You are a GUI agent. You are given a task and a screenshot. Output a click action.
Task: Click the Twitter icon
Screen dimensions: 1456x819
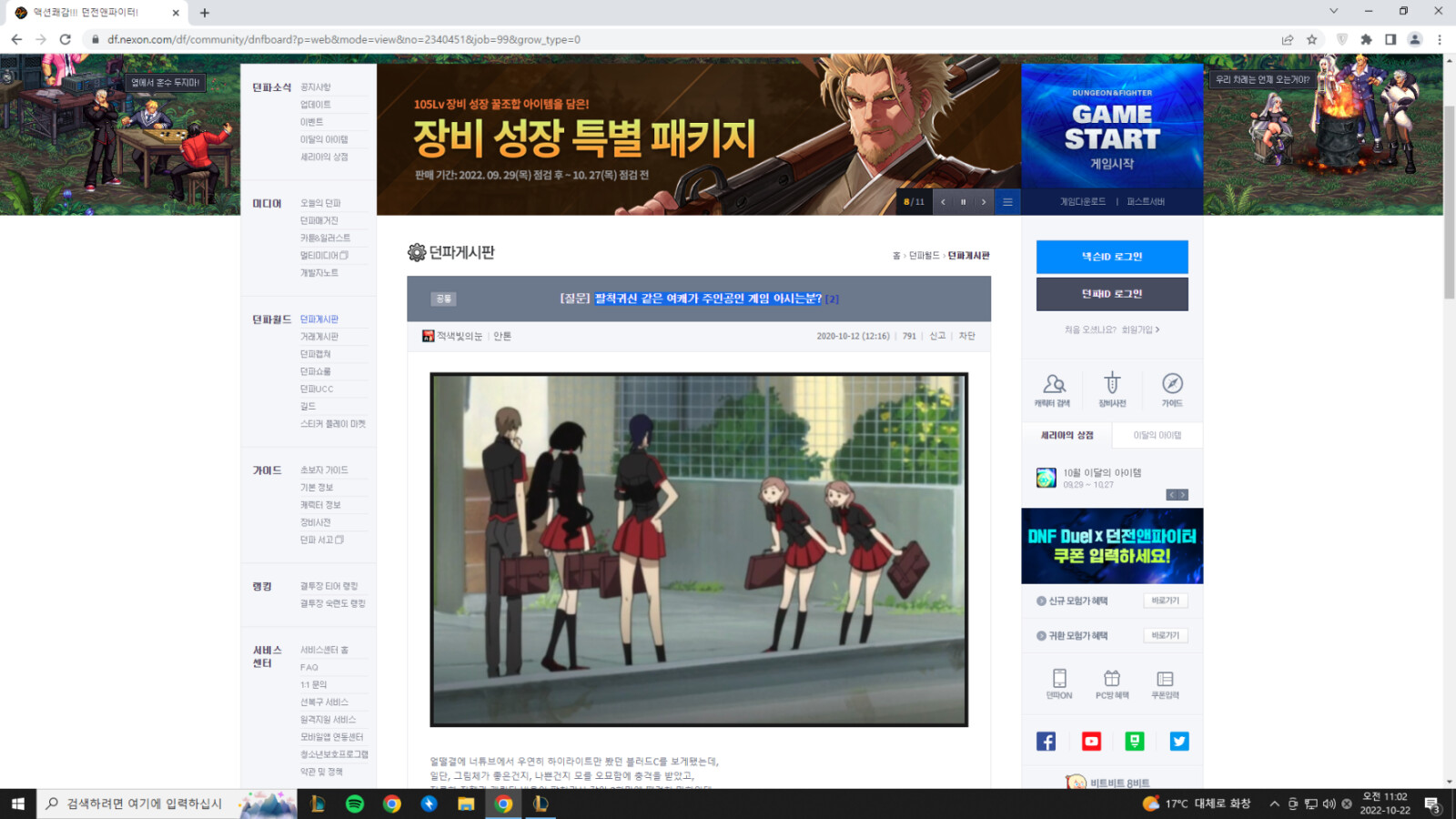[x=1179, y=742]
